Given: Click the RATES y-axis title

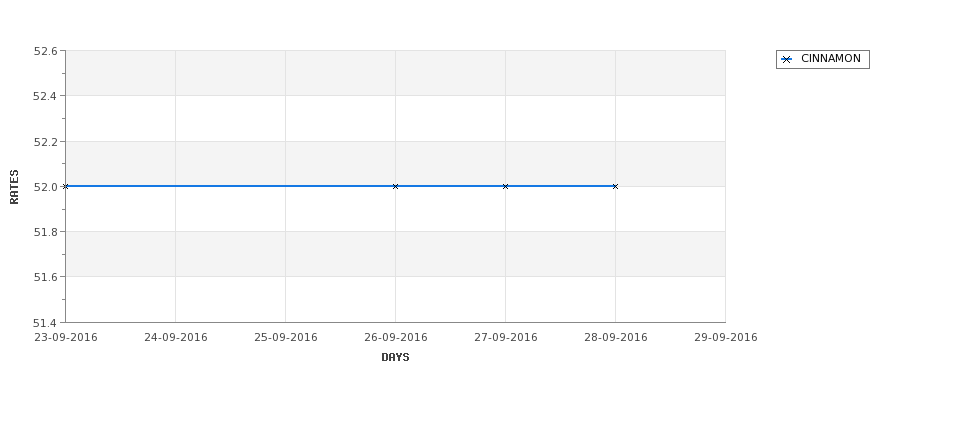Looking at the screenshot, I should click(14, 187).
